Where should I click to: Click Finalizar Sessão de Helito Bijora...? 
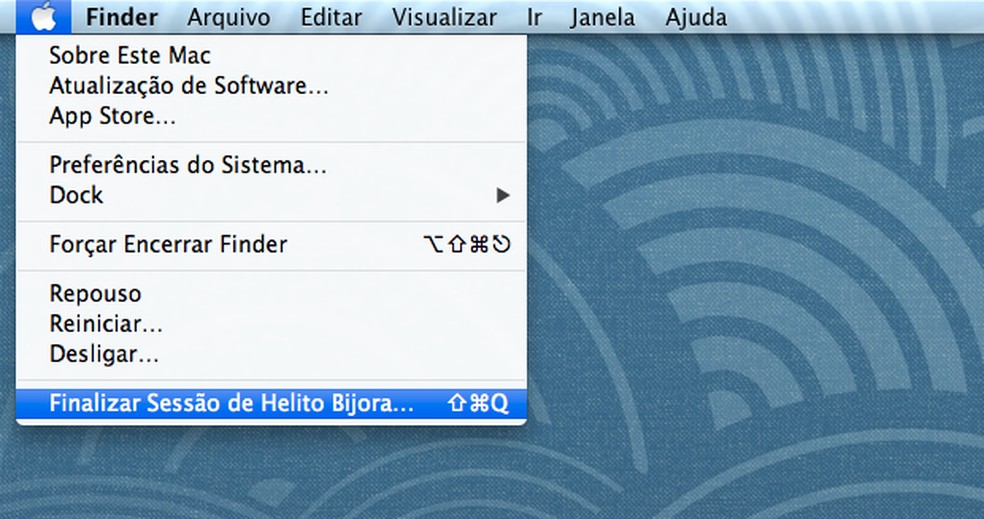[271, 404]
